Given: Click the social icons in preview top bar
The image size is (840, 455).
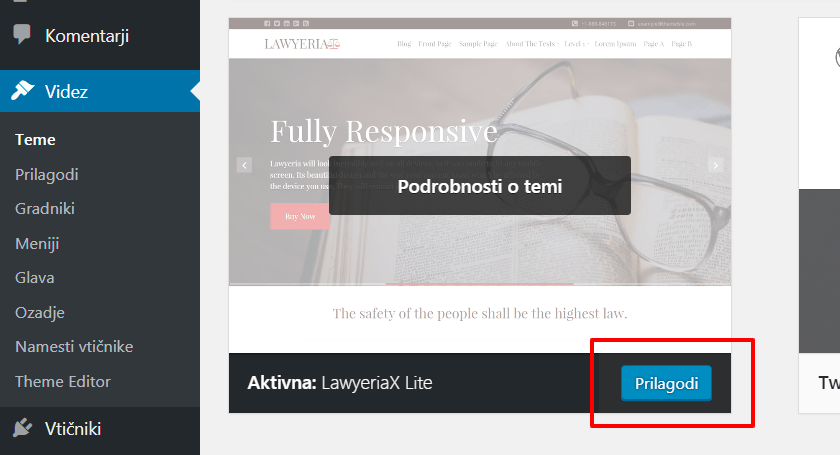Looking at the screenshot, I should pyautogui.click(x=287, y=24).
